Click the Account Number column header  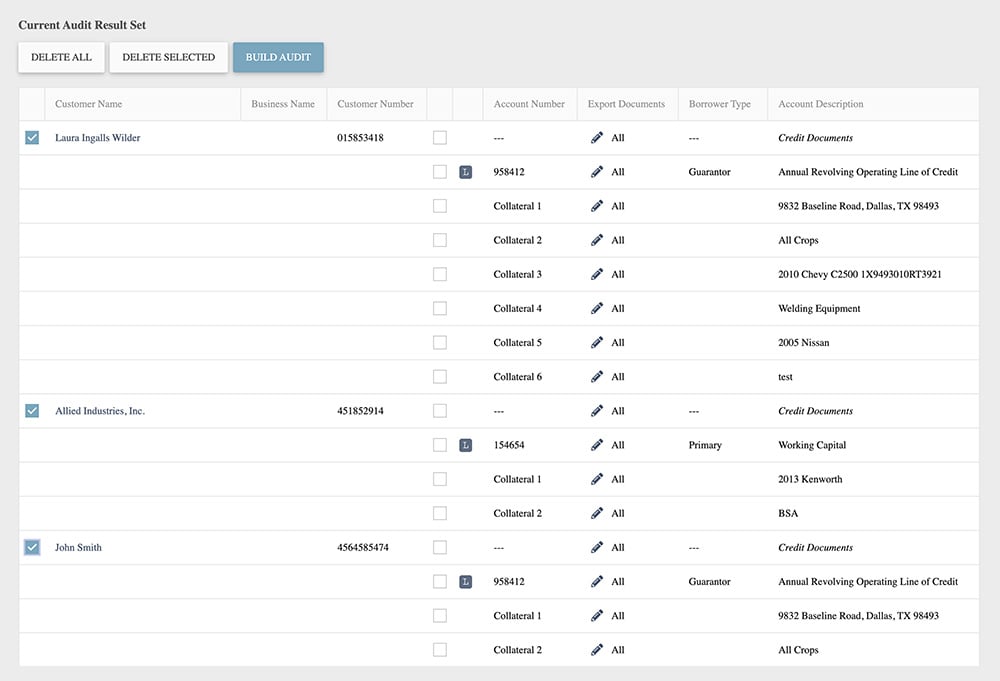coord(529,104)
